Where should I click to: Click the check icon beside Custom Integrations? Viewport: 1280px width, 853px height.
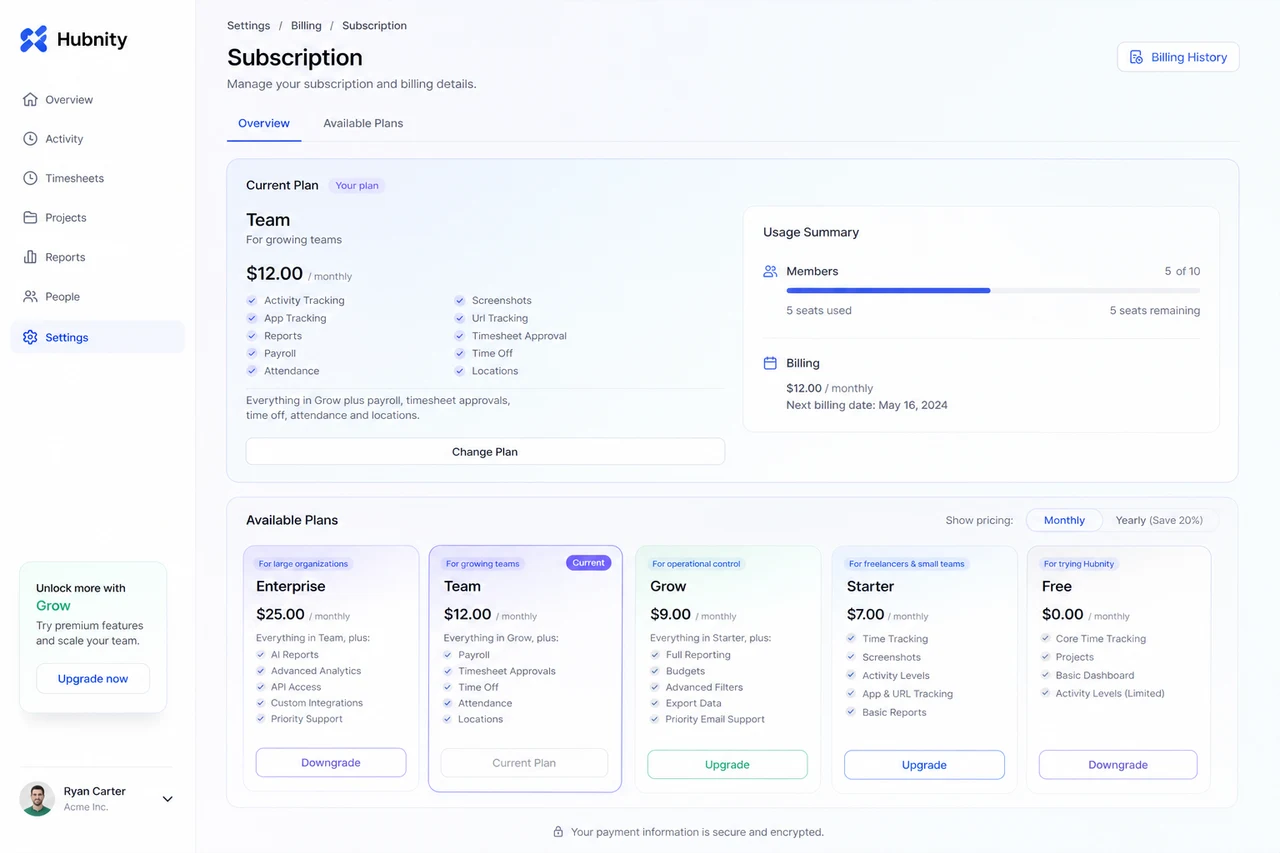(261, 703)
